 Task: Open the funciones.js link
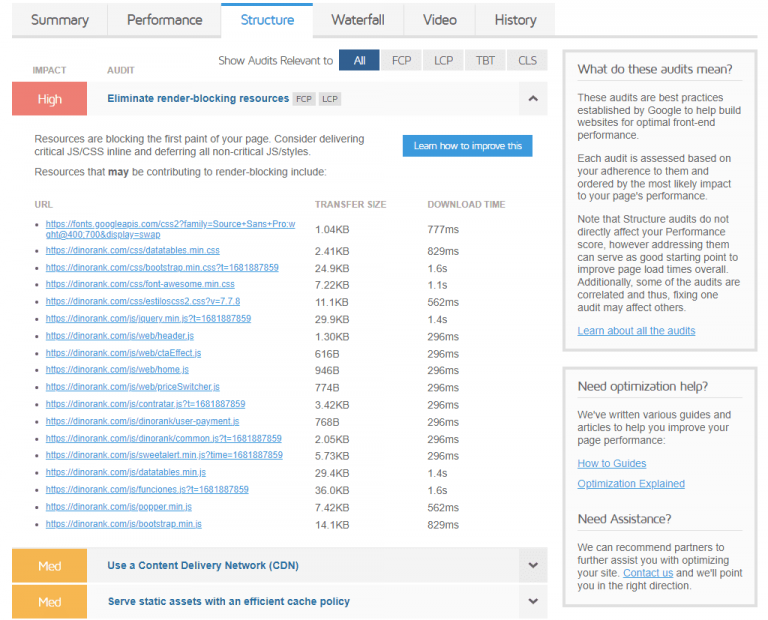point(147,489)
